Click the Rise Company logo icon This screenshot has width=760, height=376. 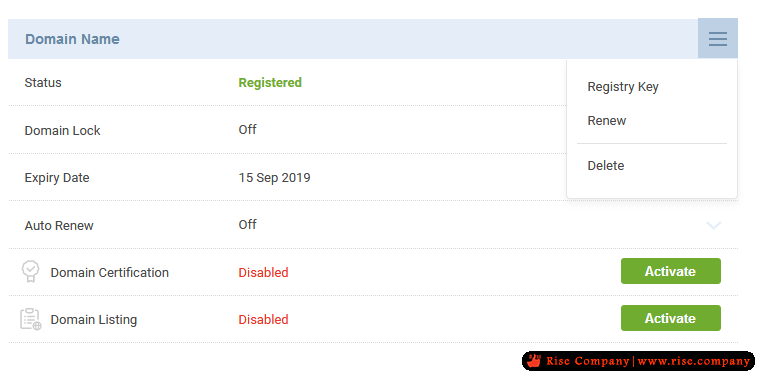pyautogui.click(x=534, y=361)
